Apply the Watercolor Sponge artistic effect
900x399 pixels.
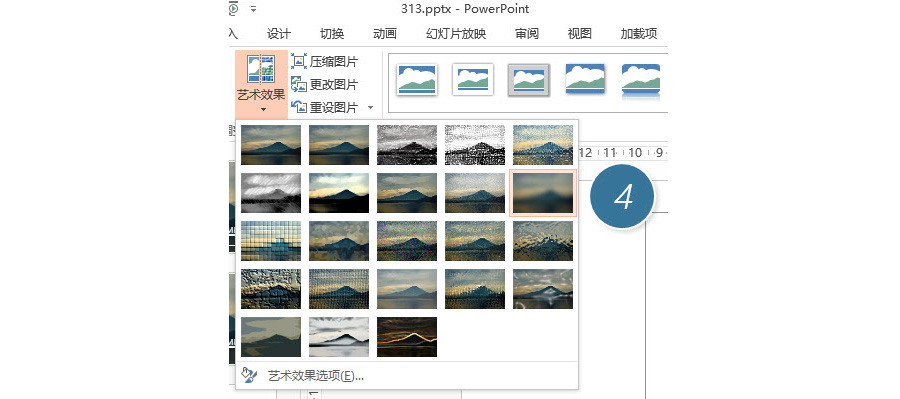point(339,241)
